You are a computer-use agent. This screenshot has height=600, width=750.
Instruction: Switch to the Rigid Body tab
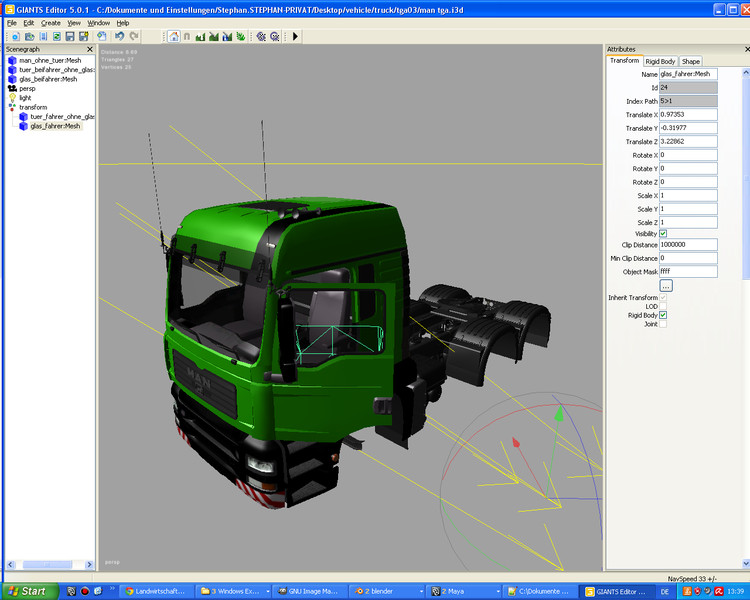coord(660,61)
